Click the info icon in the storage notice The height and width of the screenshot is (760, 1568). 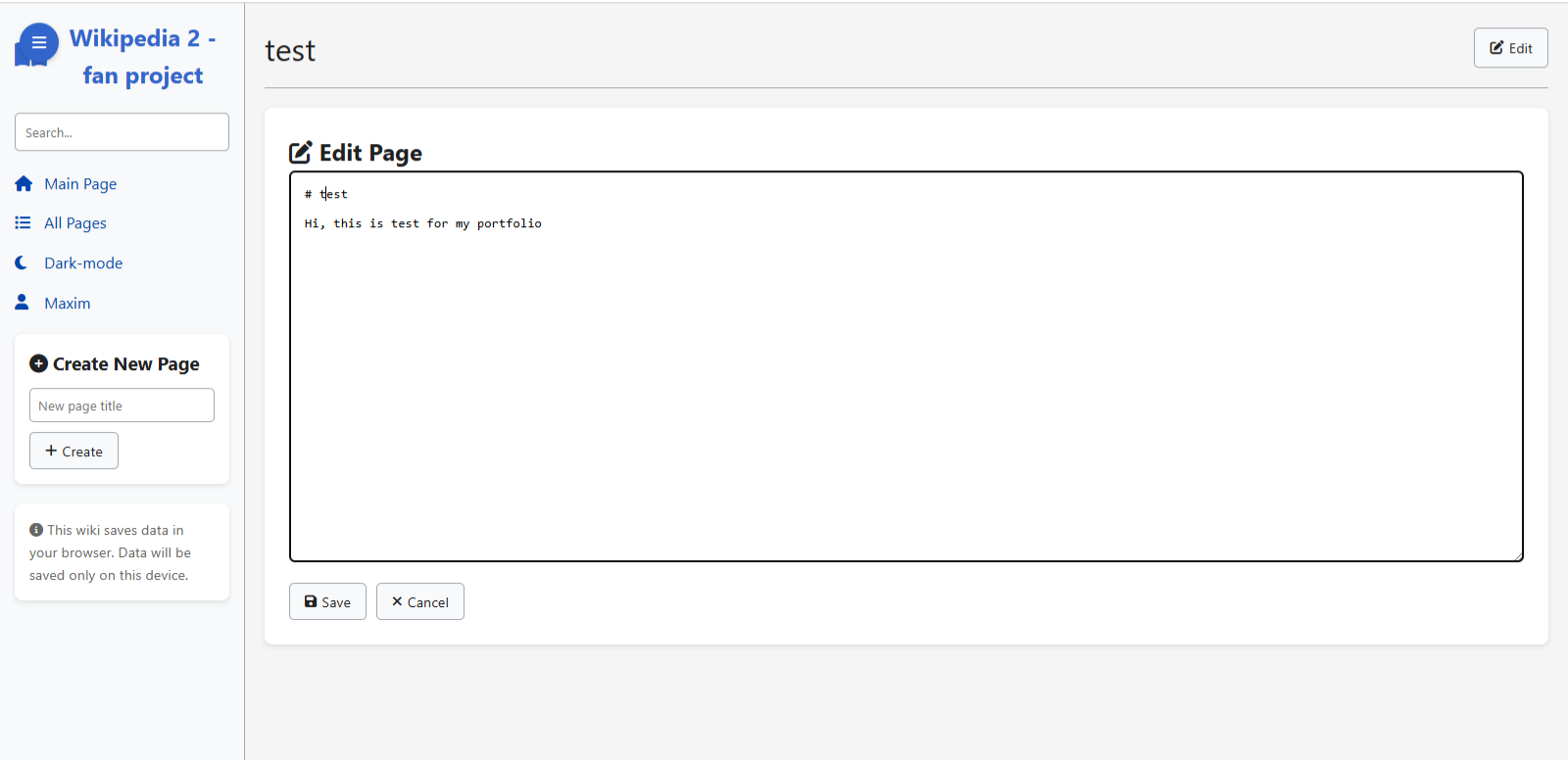[36, 530]
